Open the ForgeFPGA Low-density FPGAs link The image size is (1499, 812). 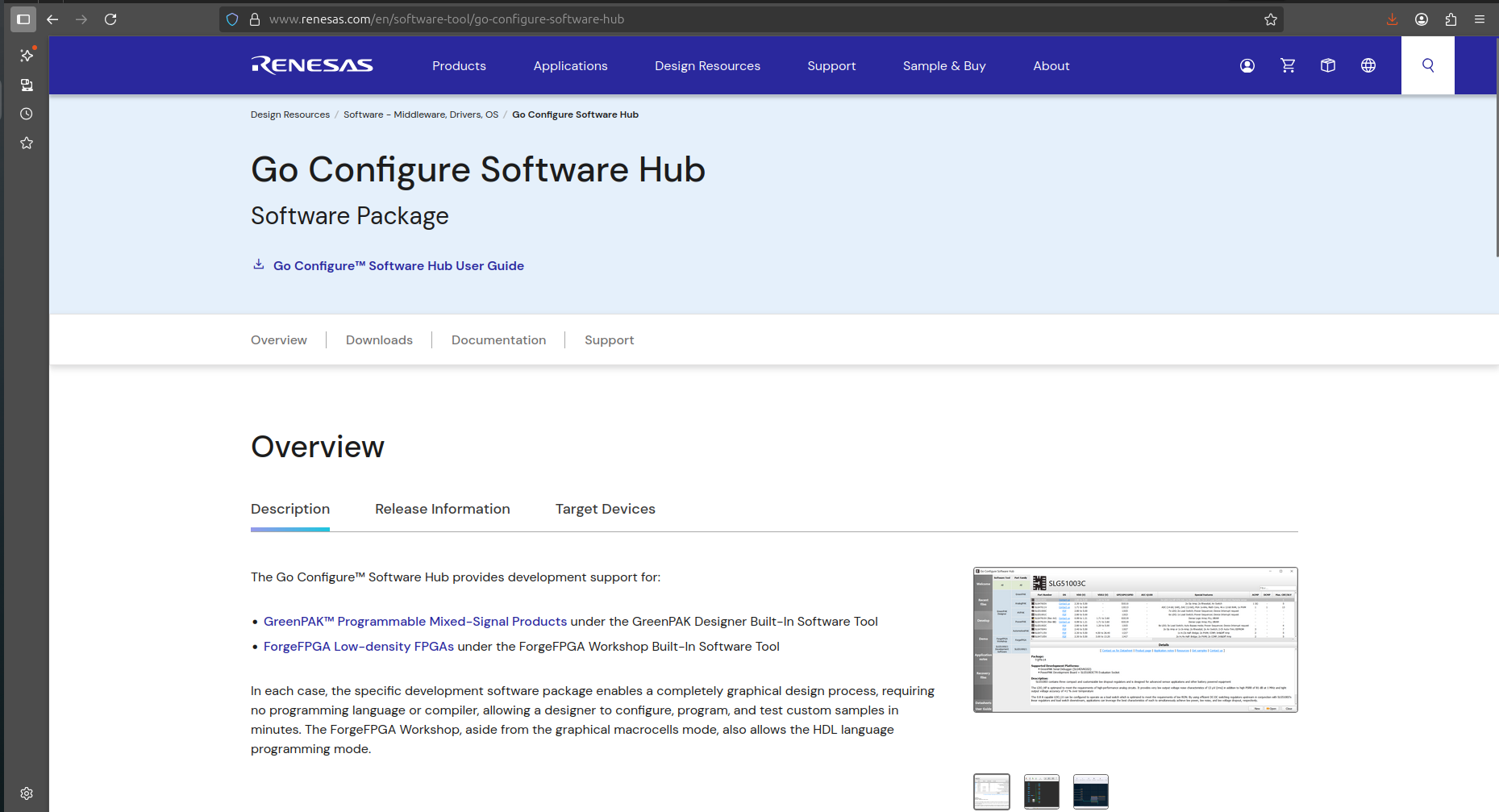(x=359, y=647)
